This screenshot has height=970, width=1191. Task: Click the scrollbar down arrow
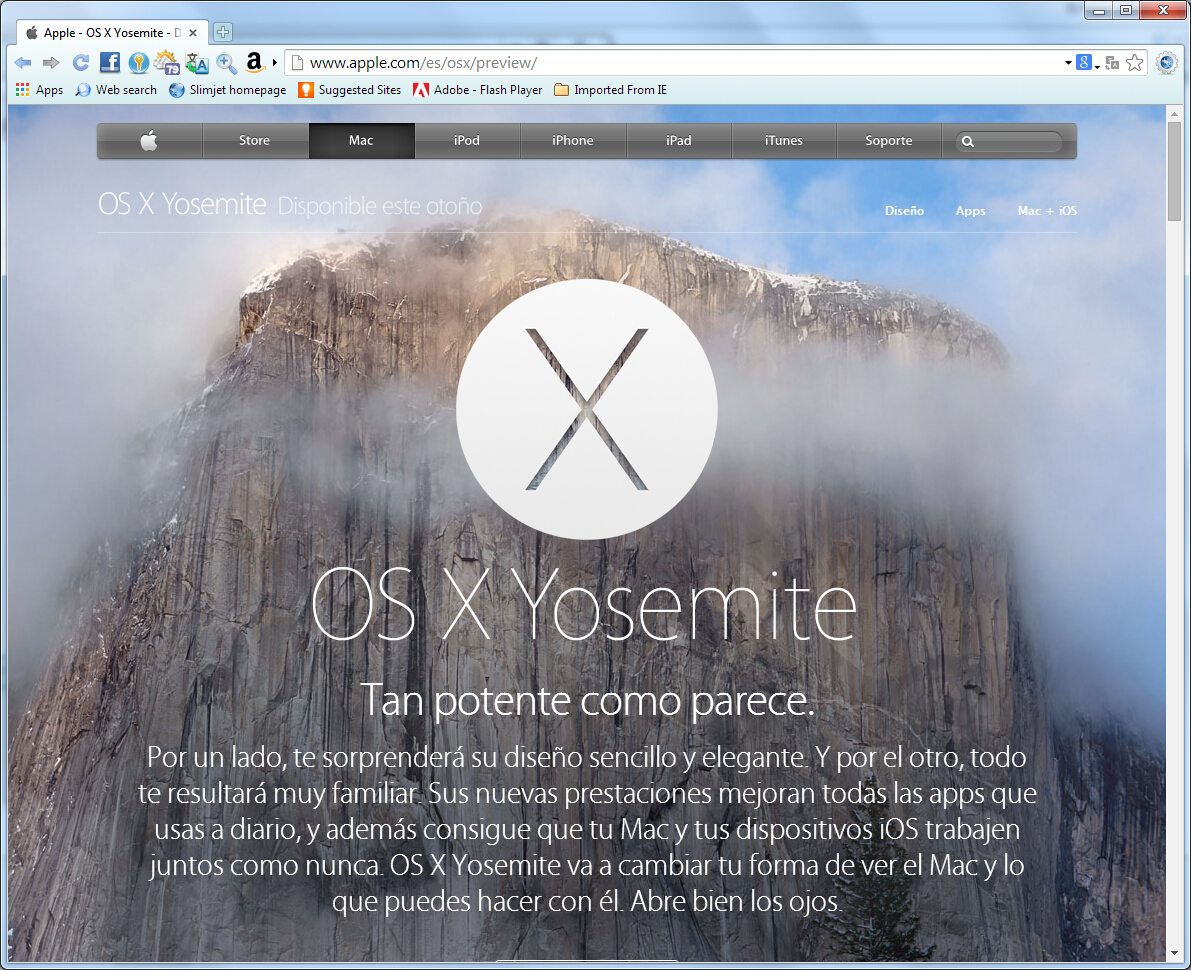point(1174,952)
